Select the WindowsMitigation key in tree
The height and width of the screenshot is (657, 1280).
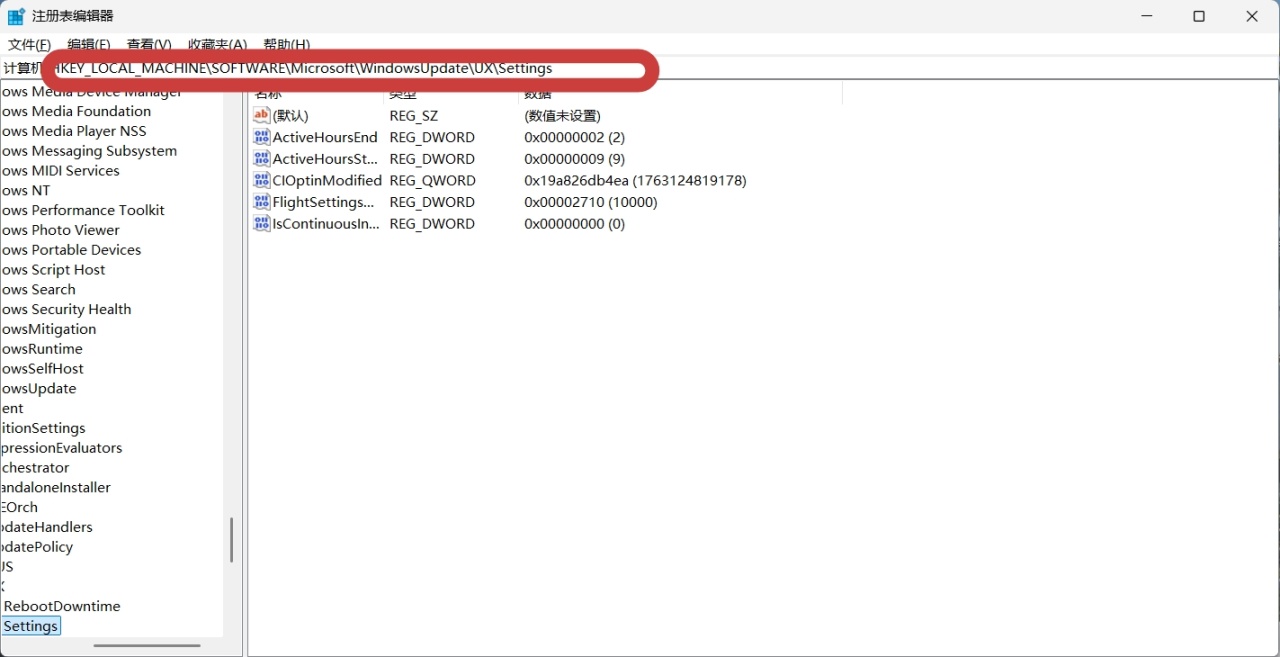(x=49, y=329)
